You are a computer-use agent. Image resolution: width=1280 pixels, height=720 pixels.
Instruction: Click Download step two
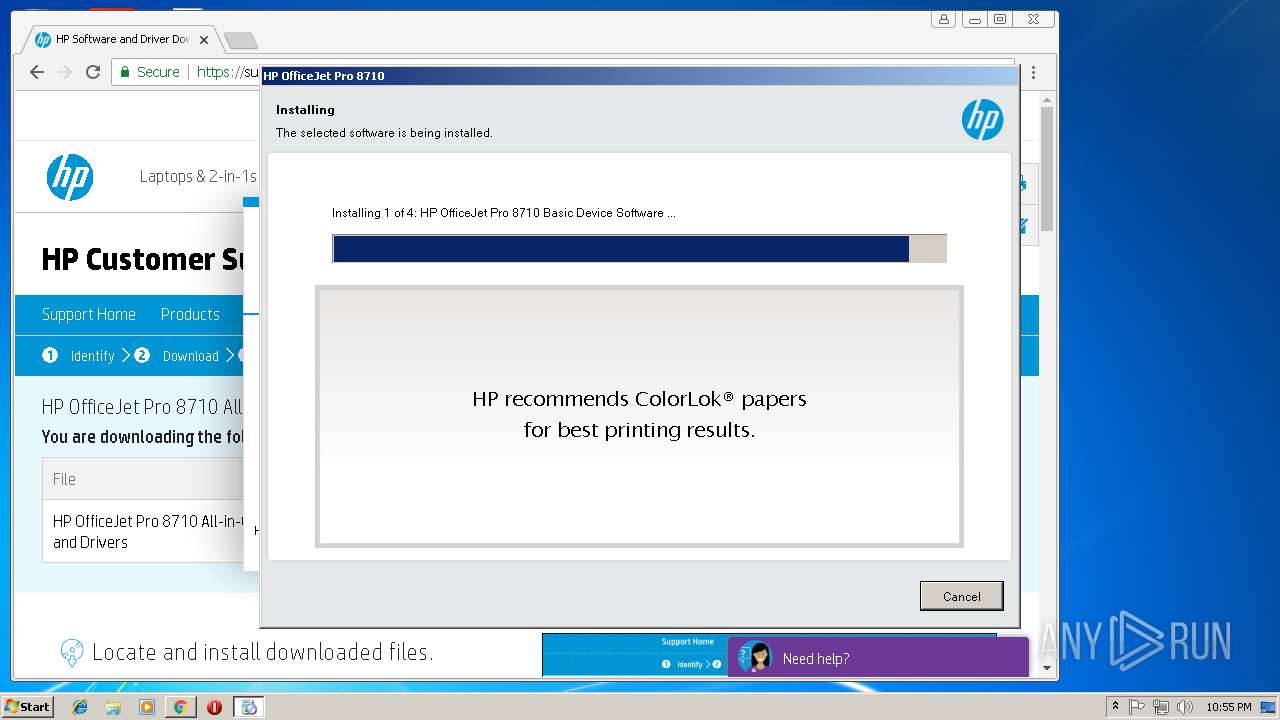[x=177, y=356]
